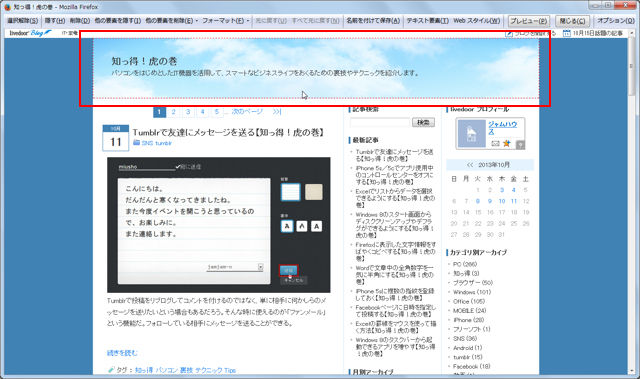Viewport: 640px width, 379px height.
Task: Go to pagination page 4
Action: click(202, 111)
